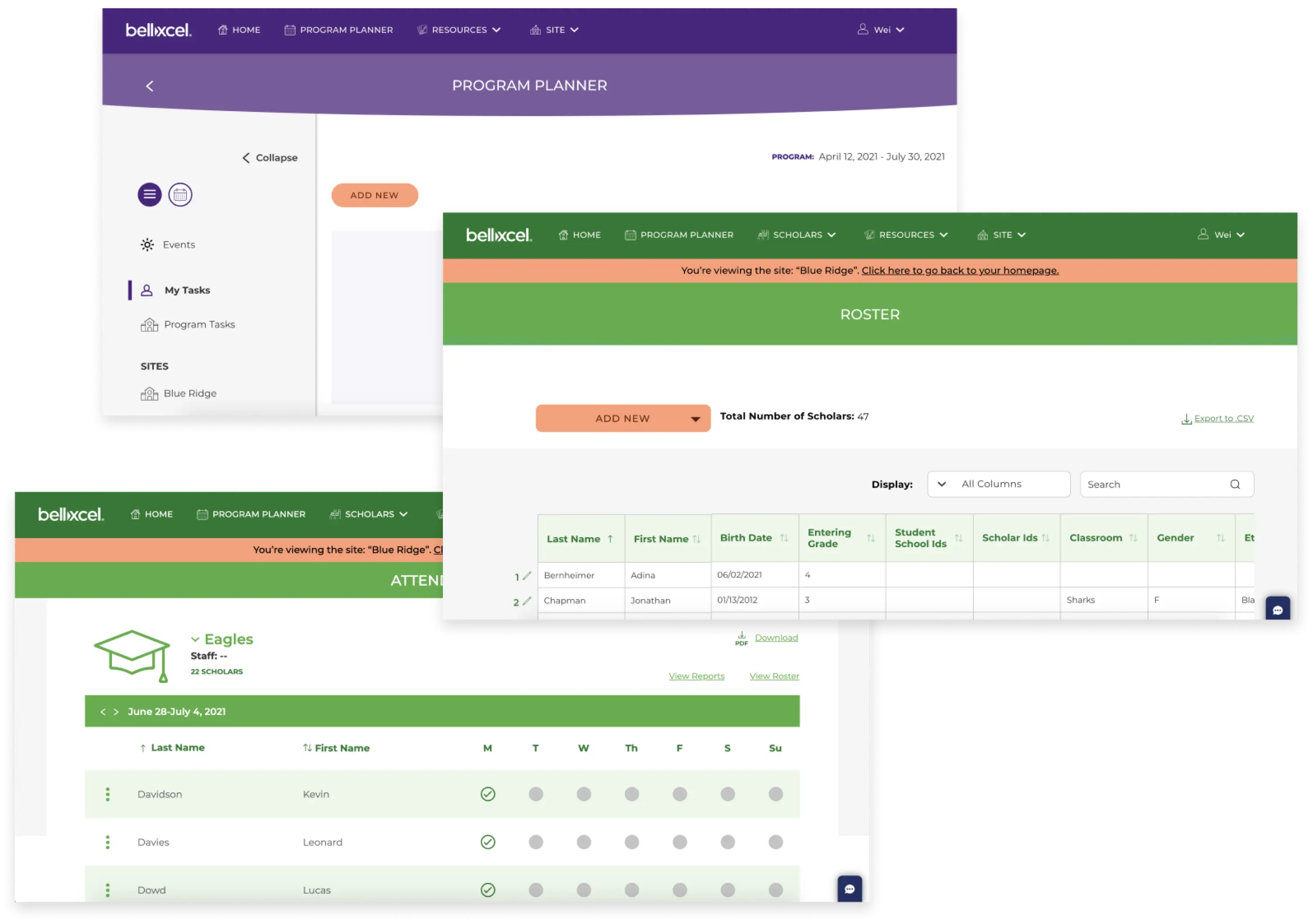Click the View Reports link
Image resolution: width=1313 pixels, height=924 pixels.
click(x=696, y=675)
